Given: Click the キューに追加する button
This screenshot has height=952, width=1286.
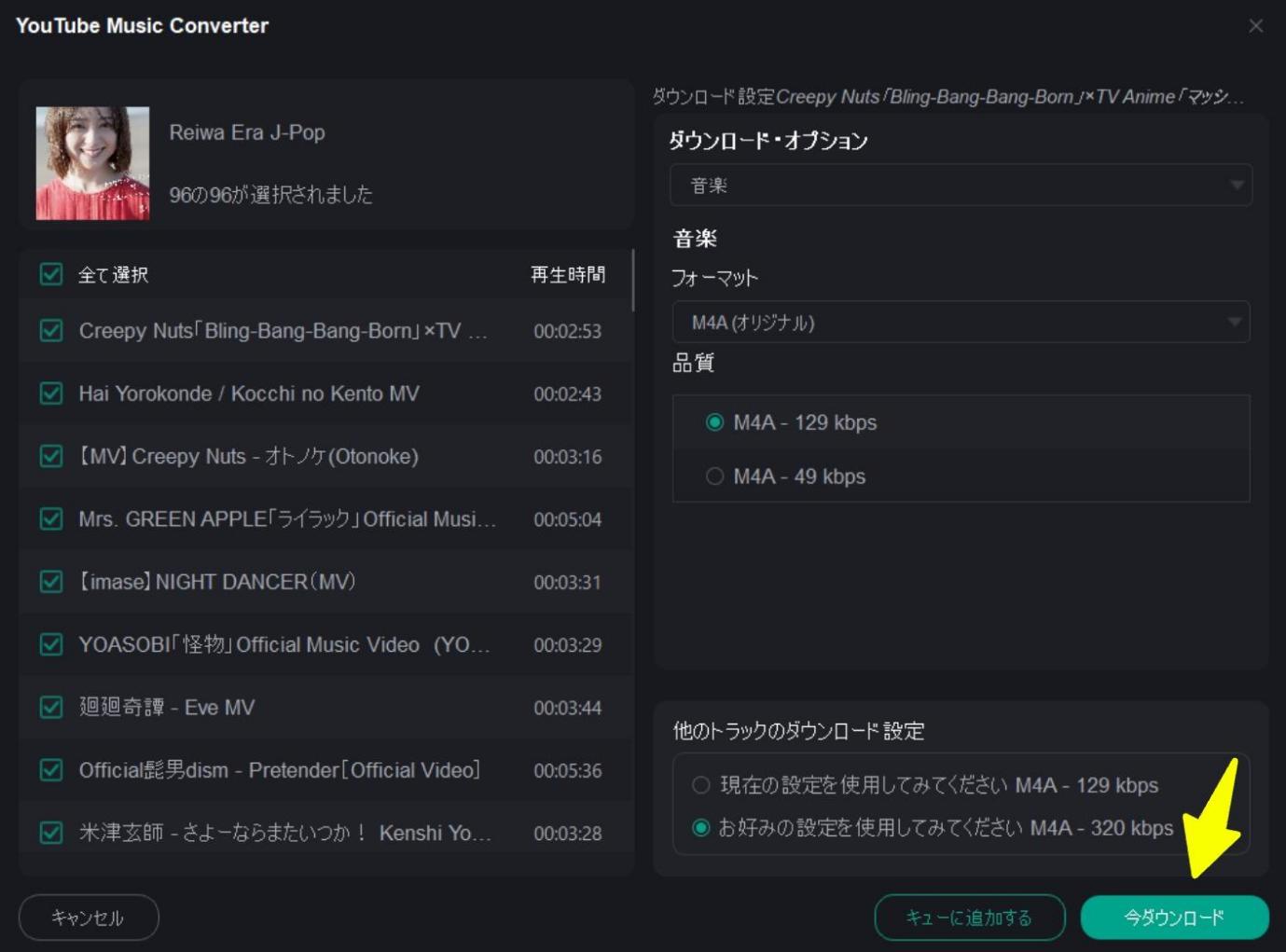Looking at the screenshot, I should click(970, 918).
